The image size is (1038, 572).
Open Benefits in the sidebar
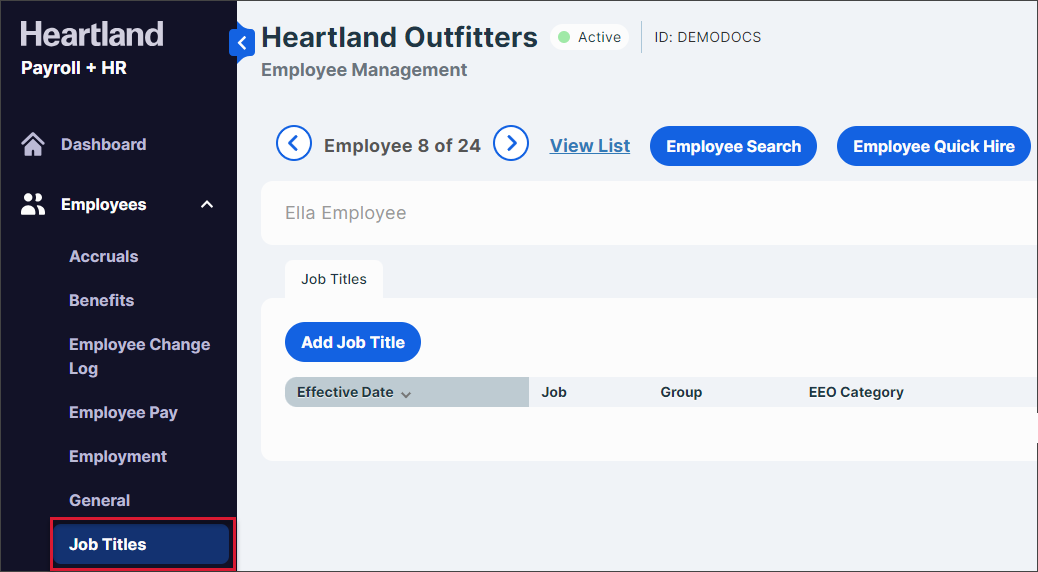point(101,301)
